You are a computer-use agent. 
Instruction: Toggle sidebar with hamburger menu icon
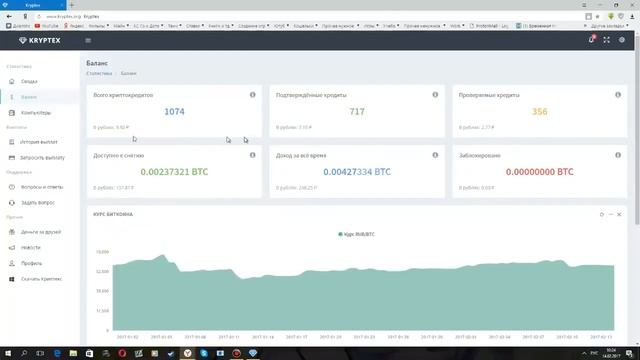coord(88,40)
